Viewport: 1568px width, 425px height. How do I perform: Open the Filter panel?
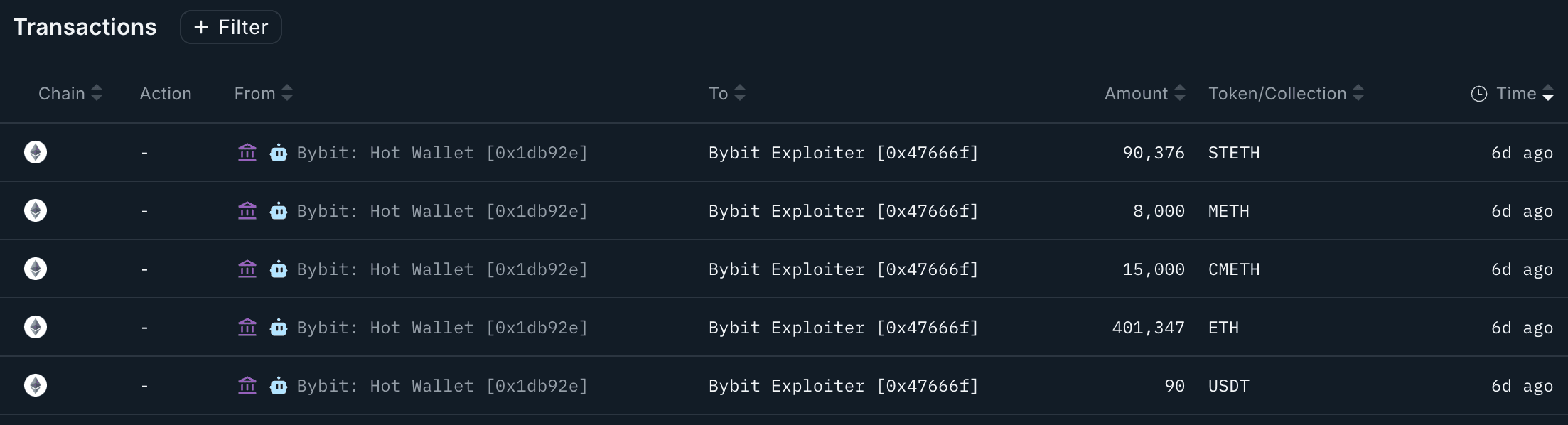tap(230, 27)
